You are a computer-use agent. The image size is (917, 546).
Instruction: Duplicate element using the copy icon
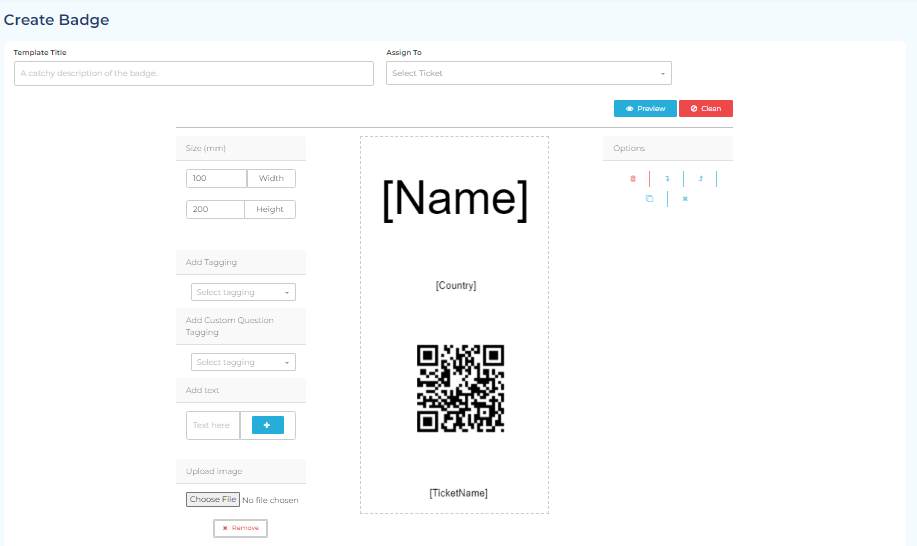pos(649,199)
